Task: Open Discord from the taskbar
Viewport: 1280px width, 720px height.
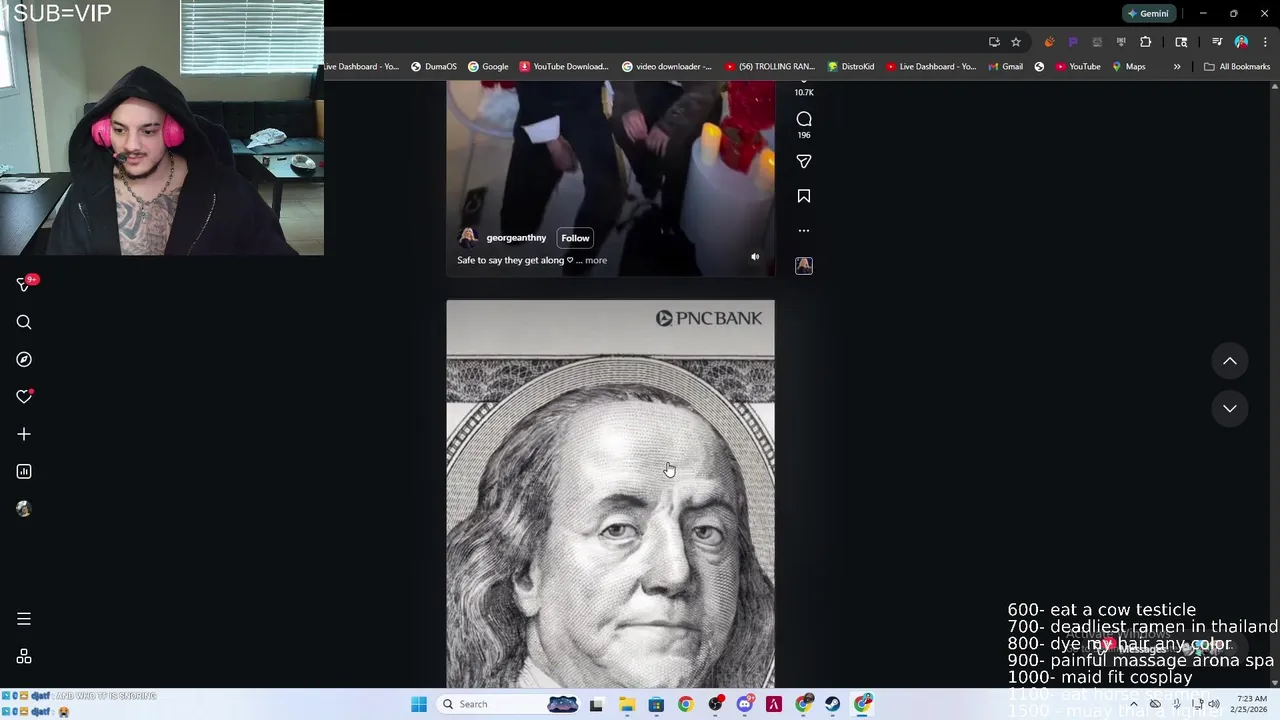Action: click(x=745, y=704)
